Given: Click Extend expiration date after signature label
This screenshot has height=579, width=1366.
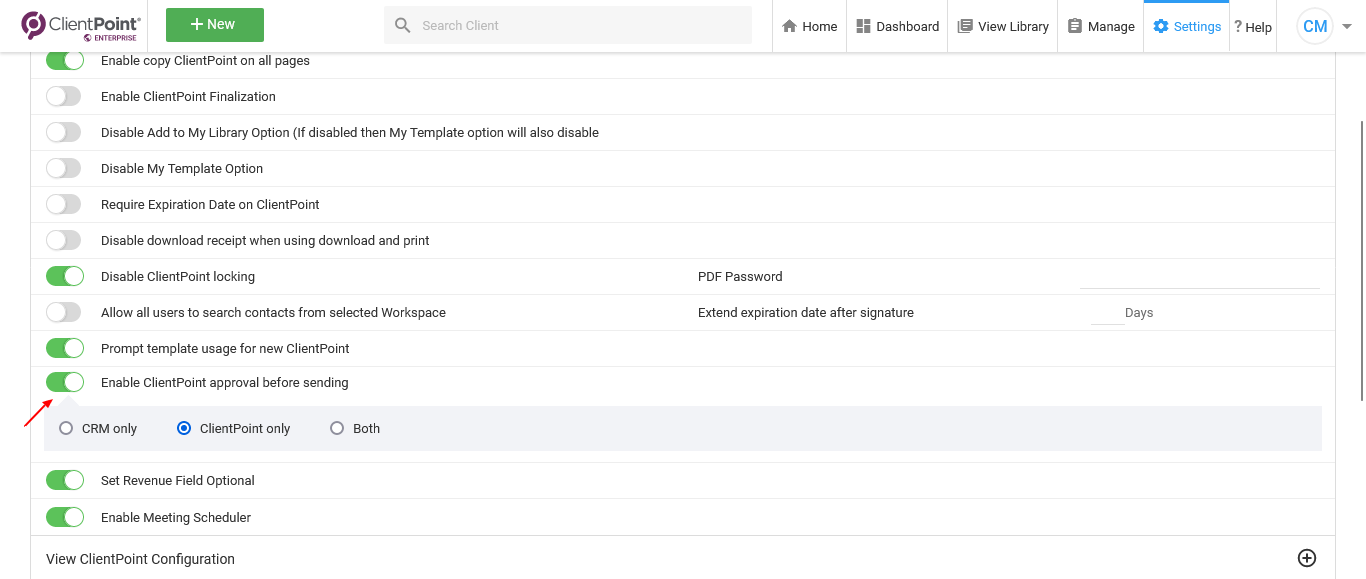Looking at the screenshot, I should click(806, 313).
